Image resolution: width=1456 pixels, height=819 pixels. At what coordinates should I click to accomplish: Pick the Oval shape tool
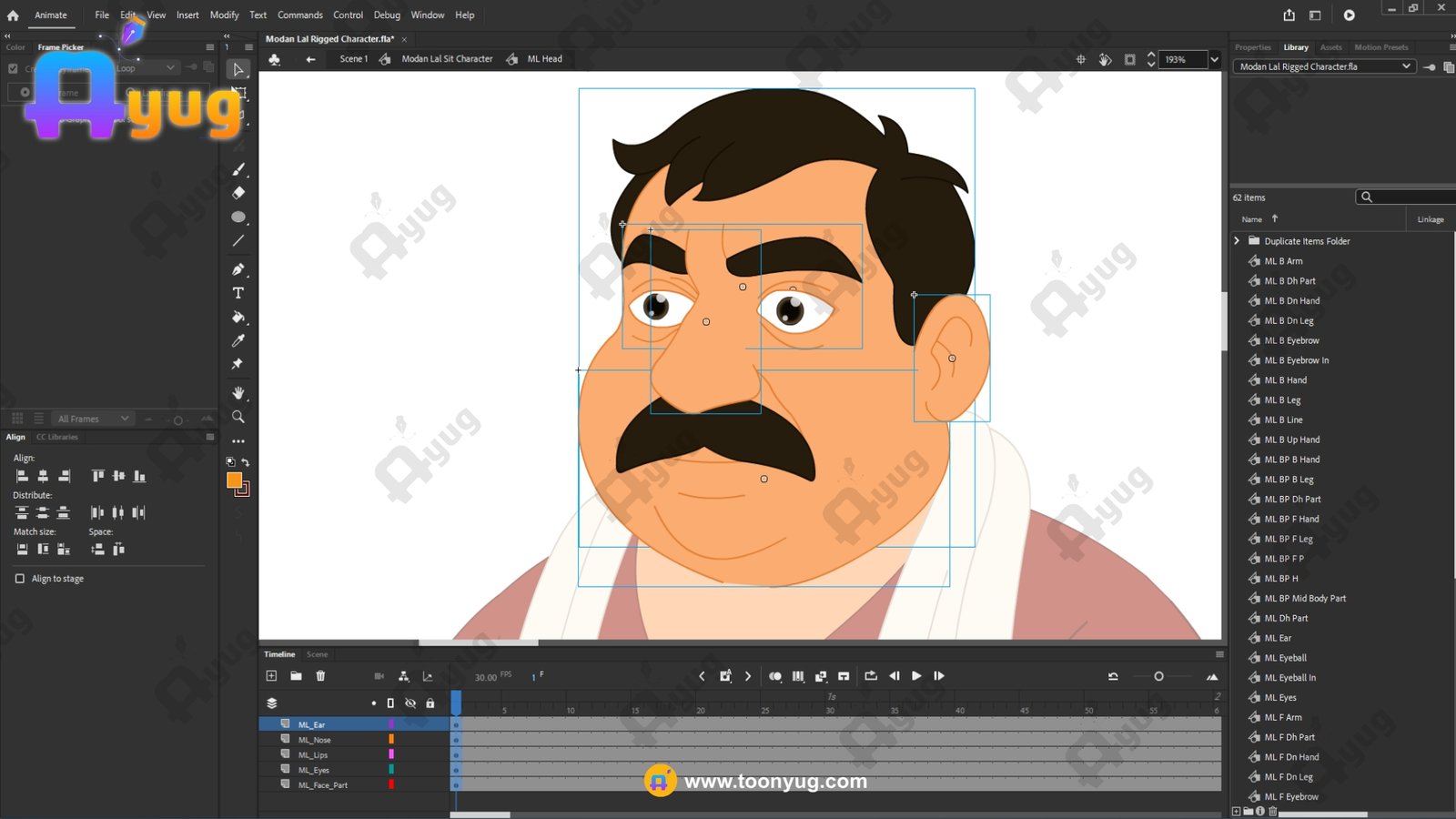pyautogui.click(x=238, y=217)
